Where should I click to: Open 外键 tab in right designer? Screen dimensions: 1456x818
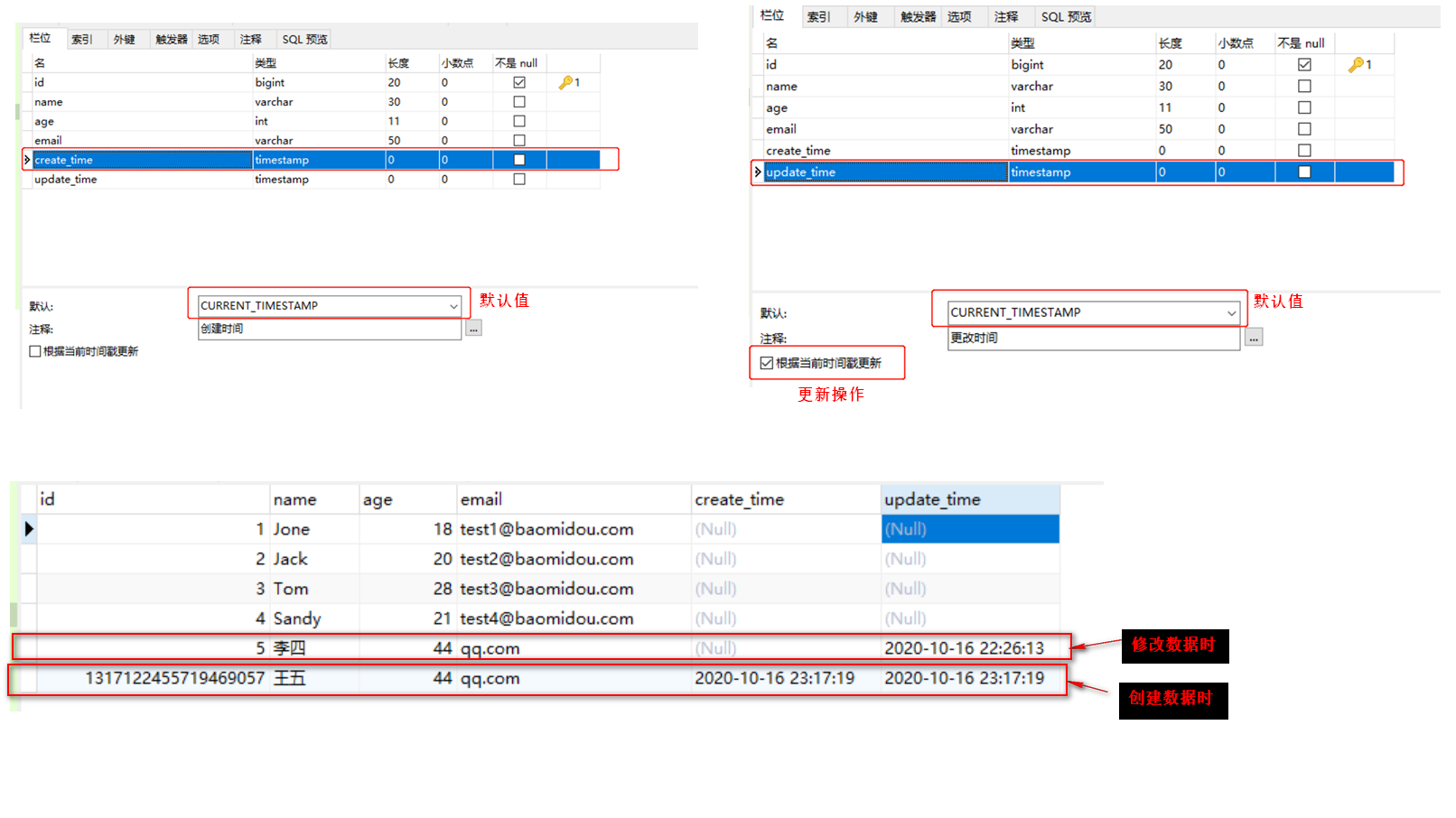[866, 16]
